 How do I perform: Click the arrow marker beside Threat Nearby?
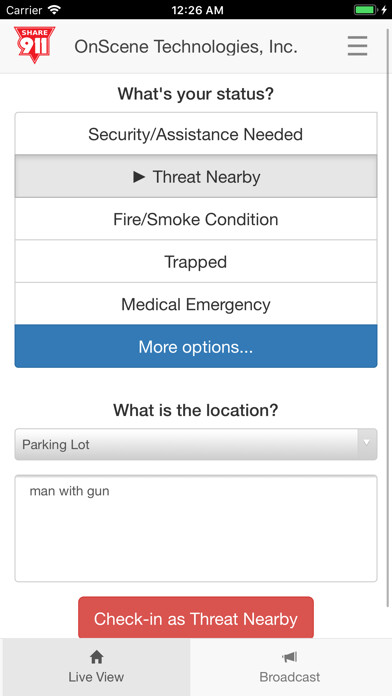139,177
